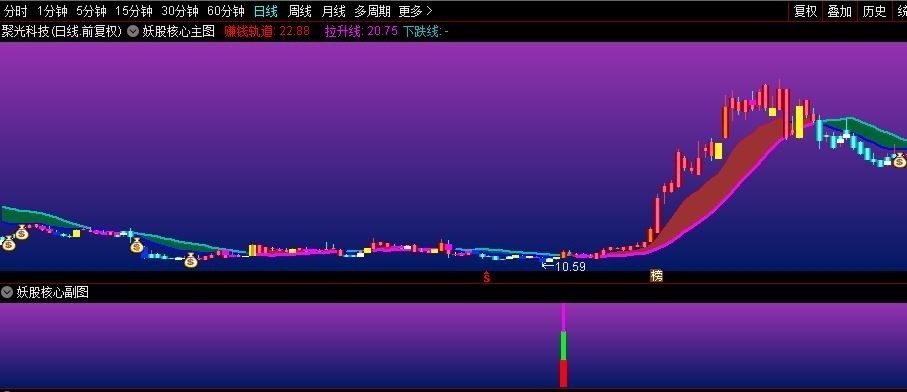This screenshot has height=392, width=907.
Task: Select the 60分钟 period tab
Action: point(226,11)
